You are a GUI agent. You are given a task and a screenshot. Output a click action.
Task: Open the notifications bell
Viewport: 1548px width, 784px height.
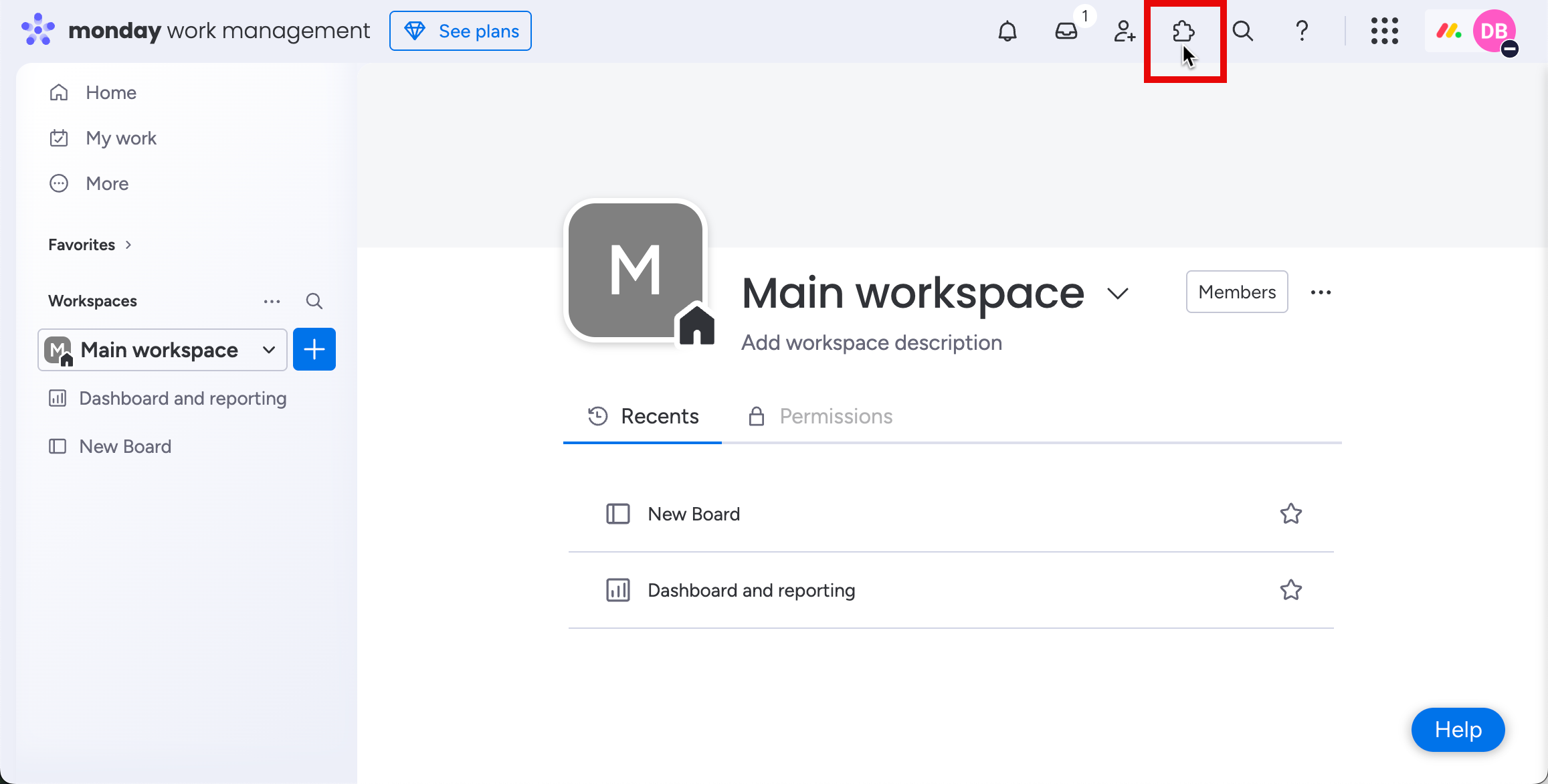pos(1007,31)
